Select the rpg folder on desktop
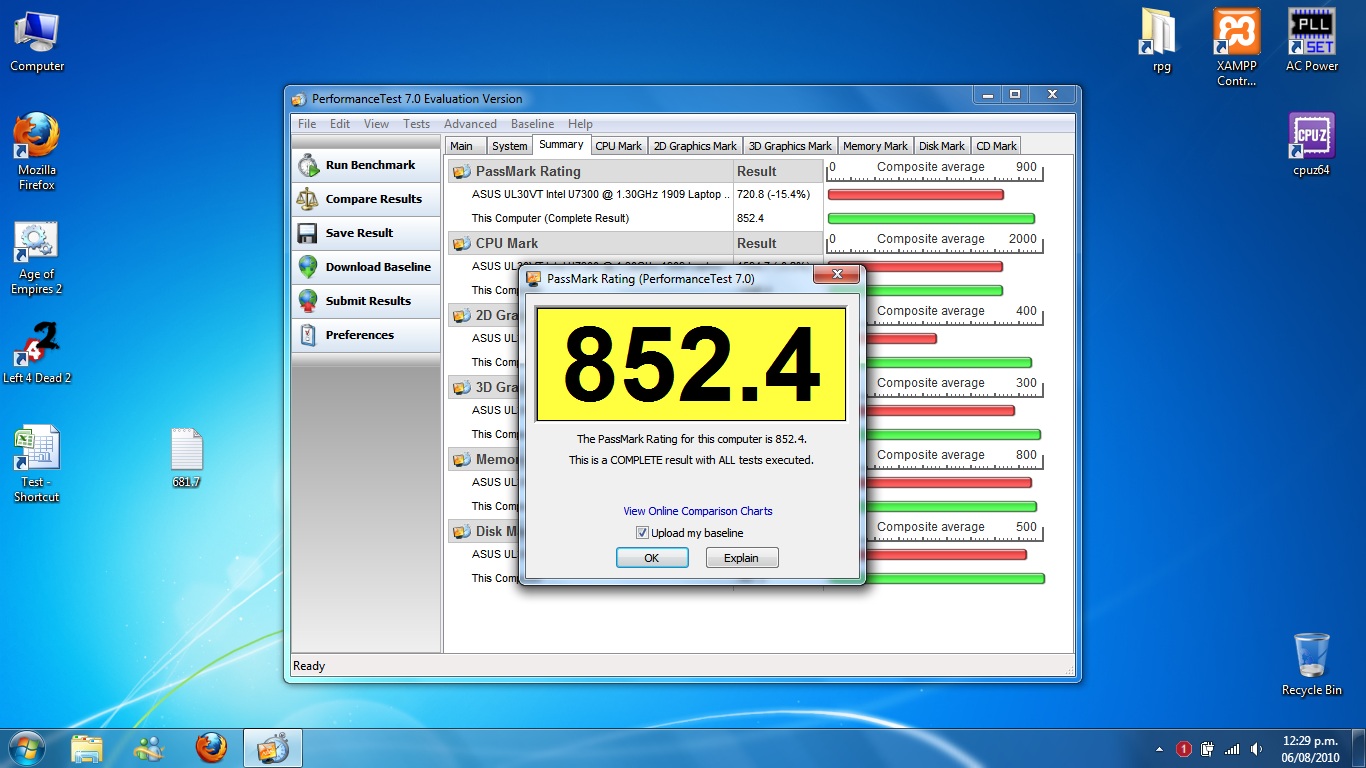The height and width of the screenshot is (768, 1366). (x=1161, y=41)
